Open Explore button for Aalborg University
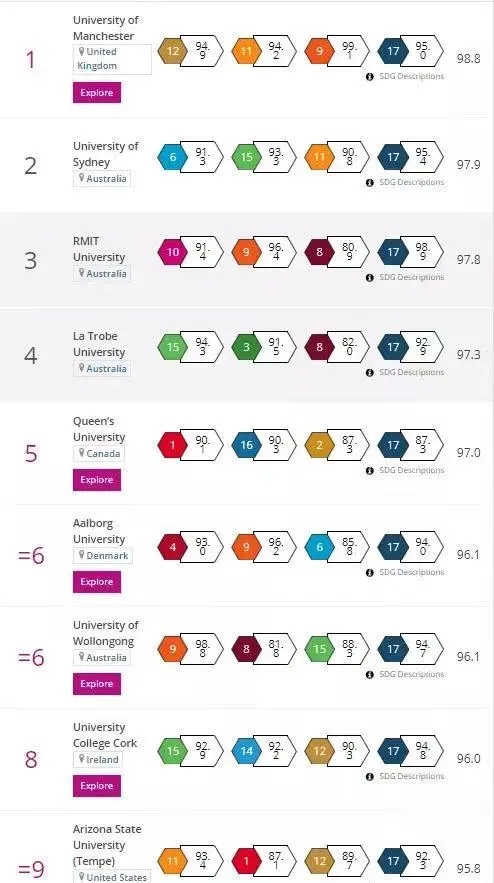The image size is (494, 883). tap(97, 582)
